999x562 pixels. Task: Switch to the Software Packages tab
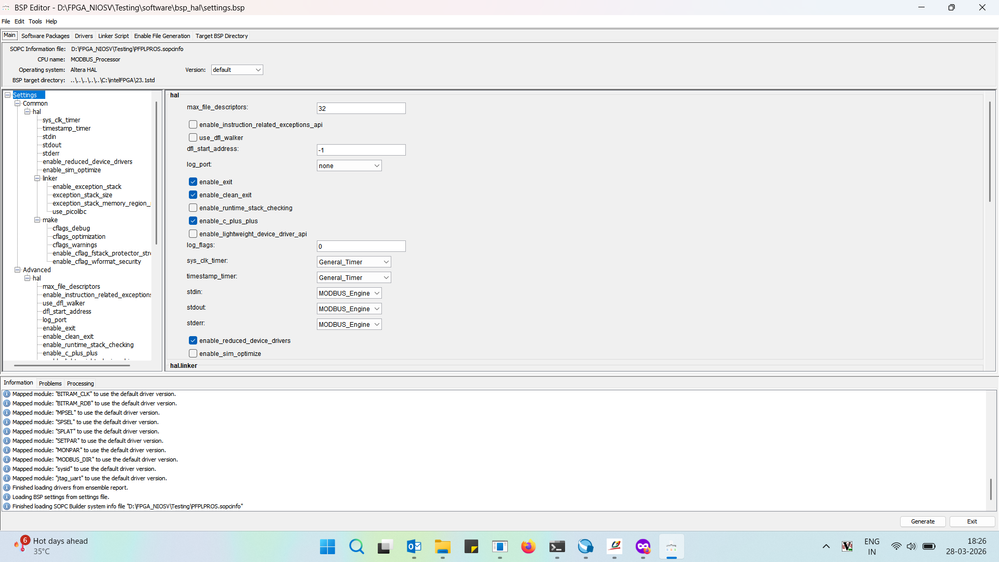(x=45, y=36)
